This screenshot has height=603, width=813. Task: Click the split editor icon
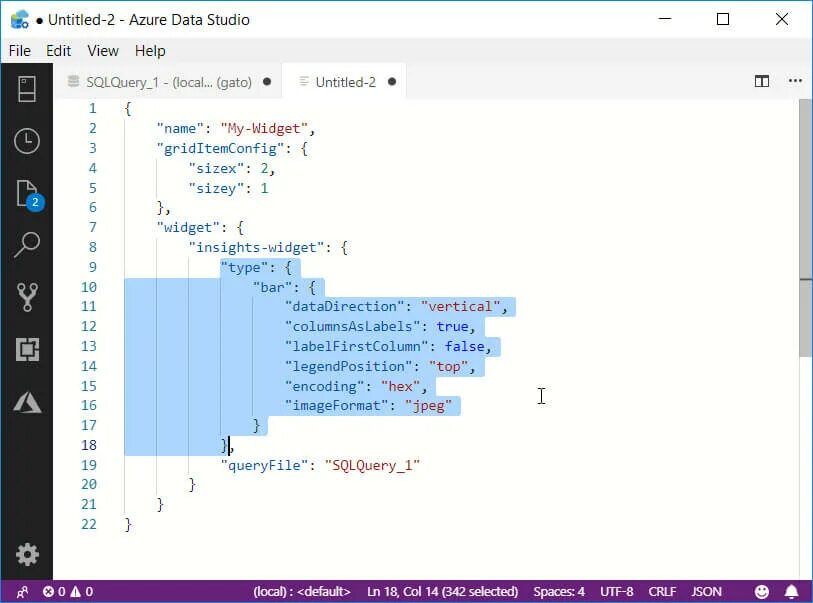click(x=762, y=81)
